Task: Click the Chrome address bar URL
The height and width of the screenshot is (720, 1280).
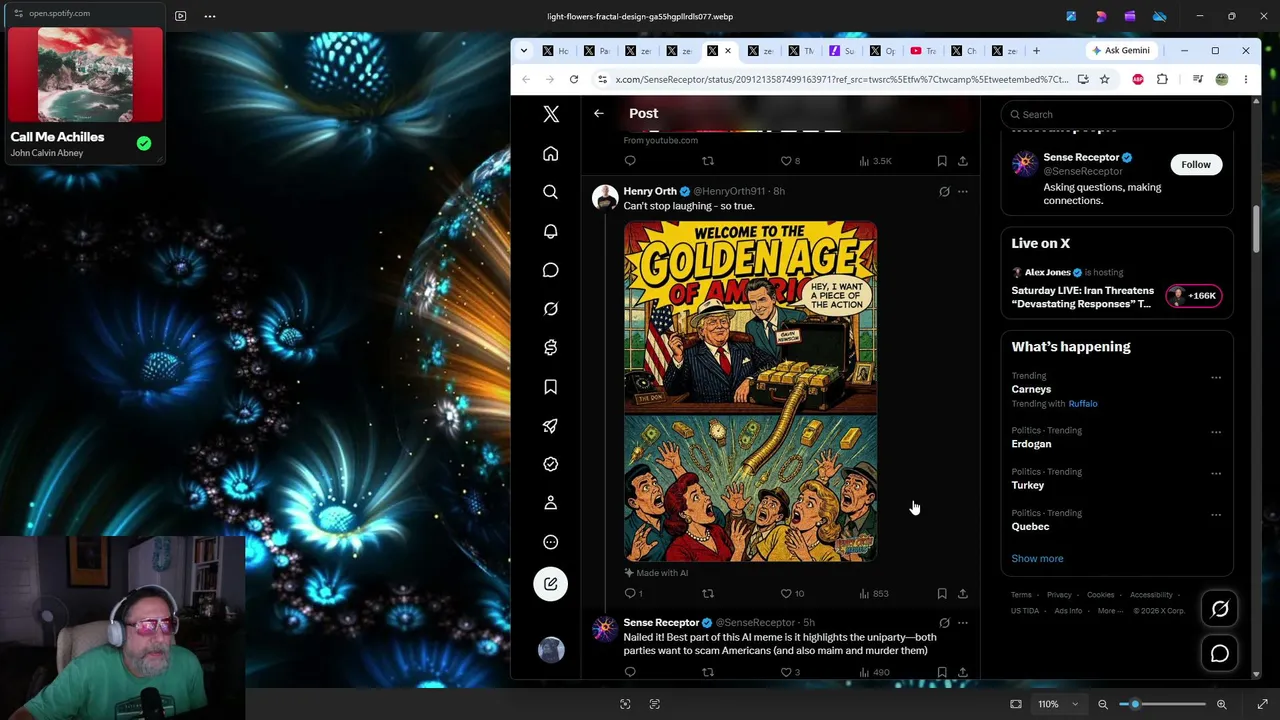Action: [841, 79]
